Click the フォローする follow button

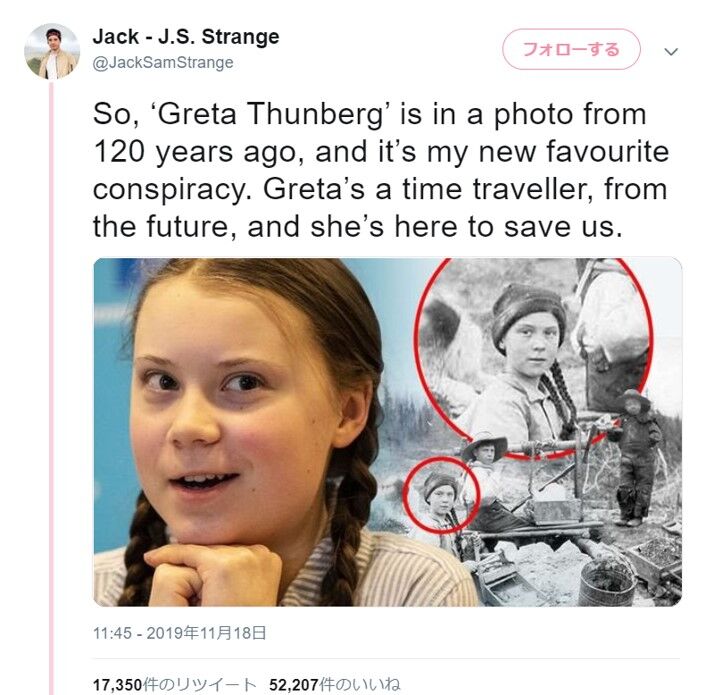571,49
